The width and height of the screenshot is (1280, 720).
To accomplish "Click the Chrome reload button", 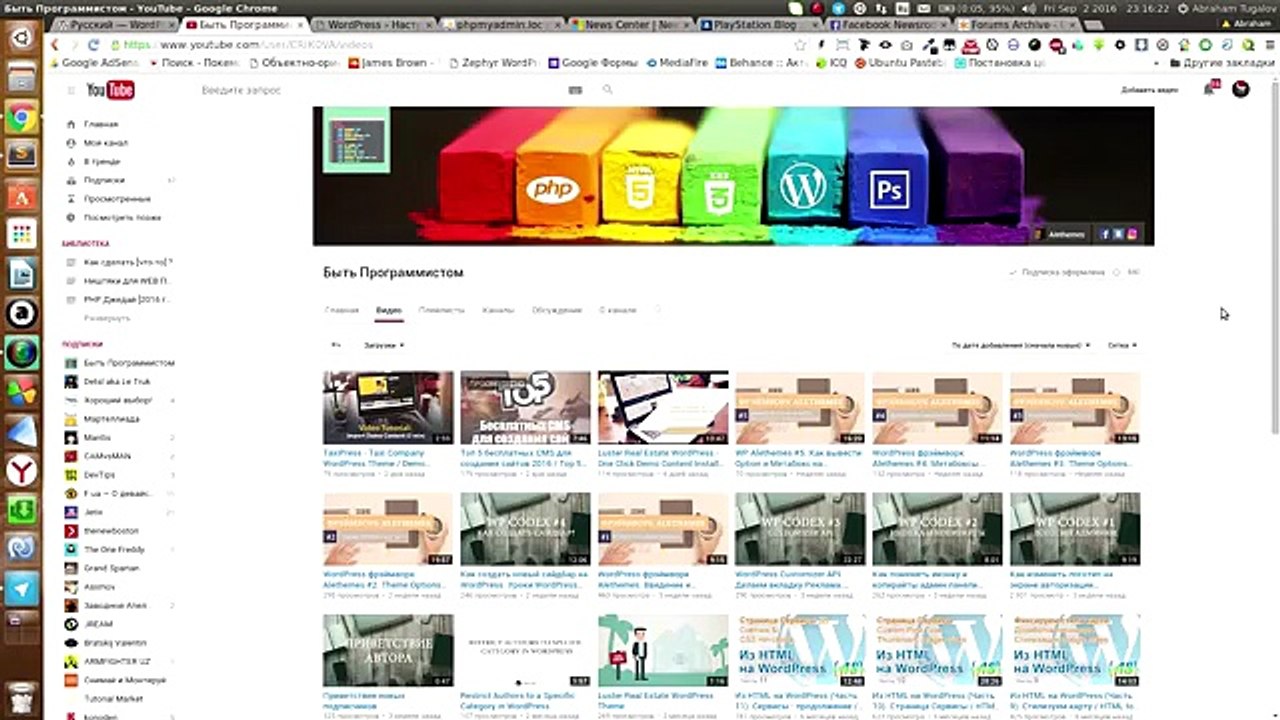I will (93, 45).
